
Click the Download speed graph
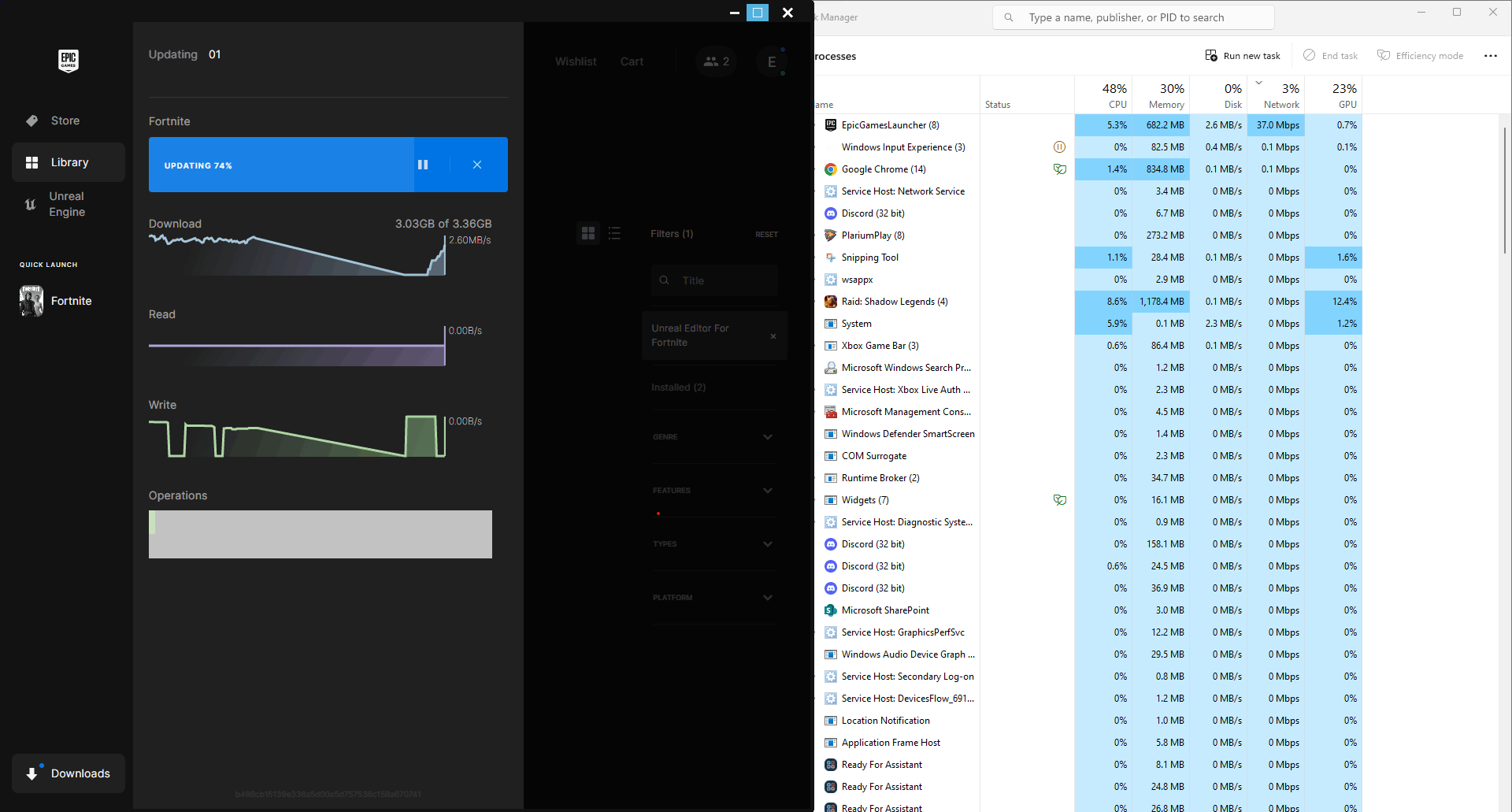pyautogui.click(x=297, y=254)
